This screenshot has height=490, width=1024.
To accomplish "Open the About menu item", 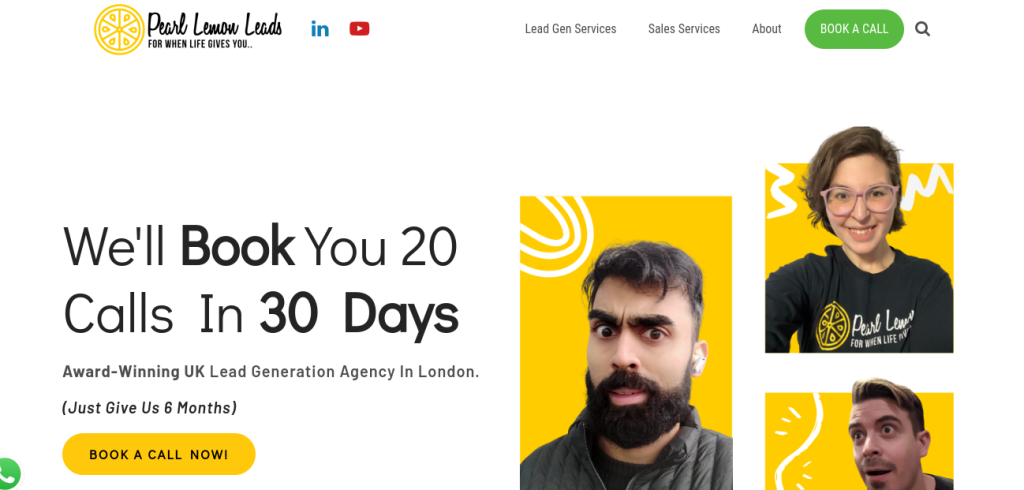I will tap(766, 29).
